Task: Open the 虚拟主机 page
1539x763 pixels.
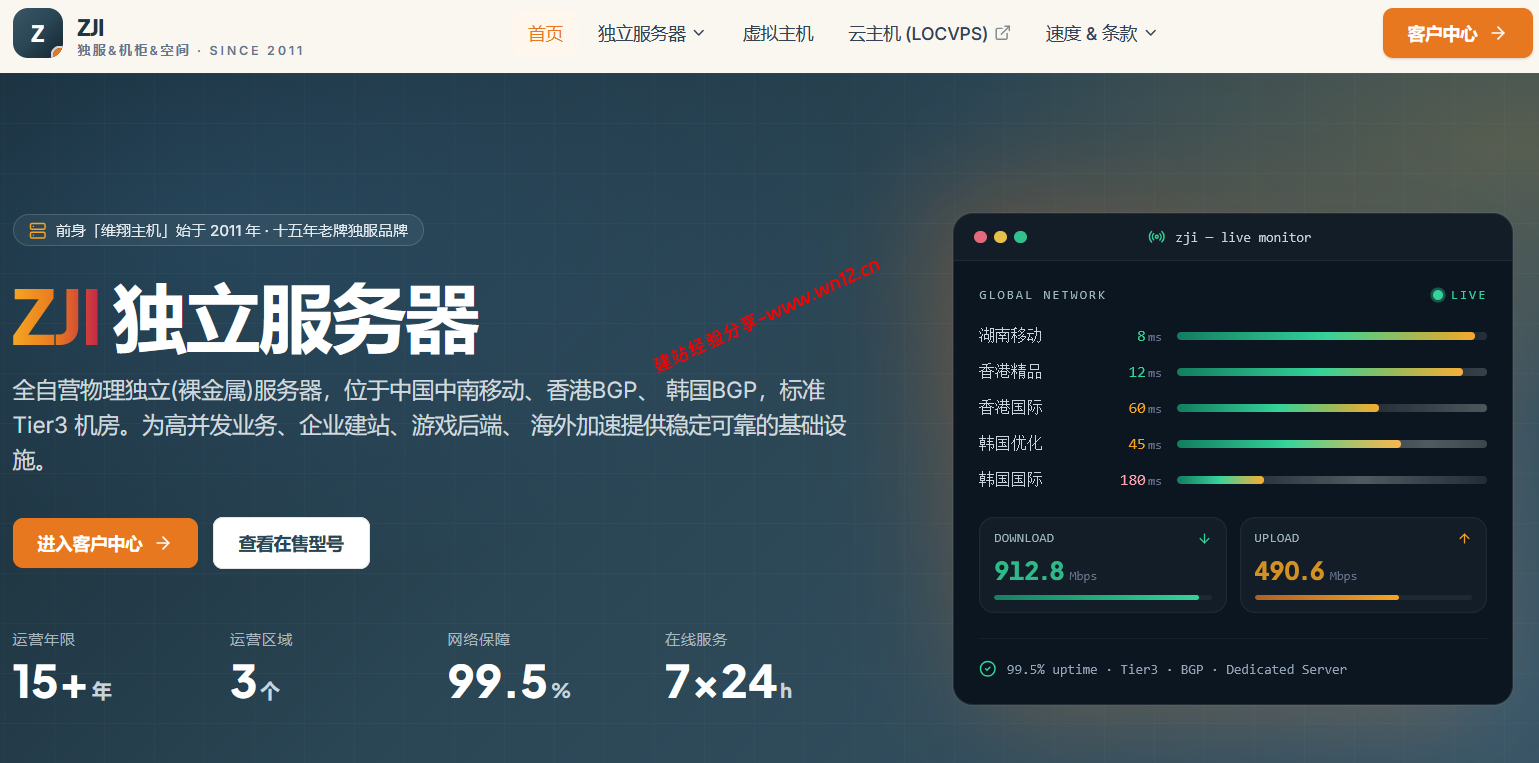Action: point(778,33)
